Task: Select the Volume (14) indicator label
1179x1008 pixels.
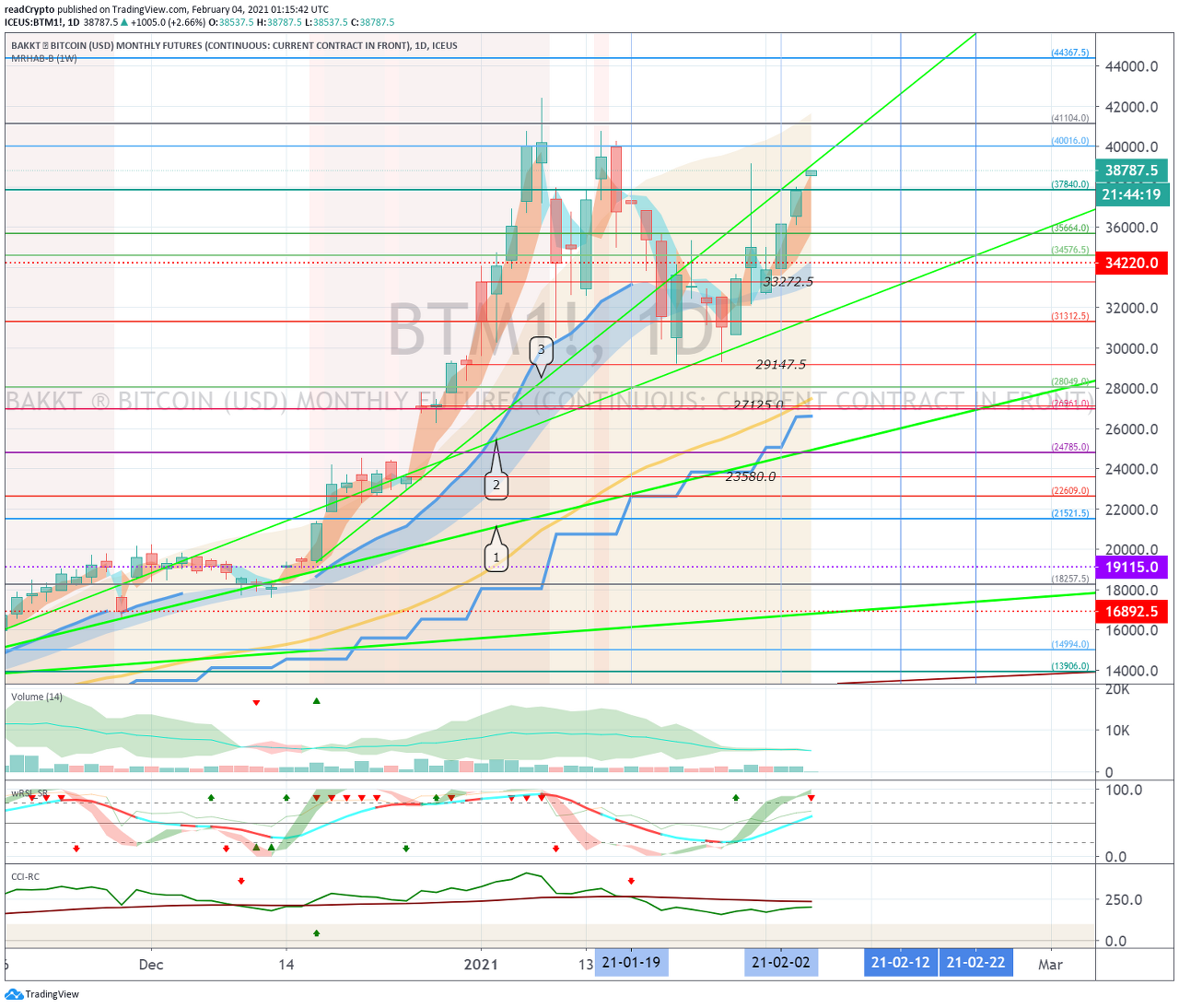Action: click(x=37, y=697)
